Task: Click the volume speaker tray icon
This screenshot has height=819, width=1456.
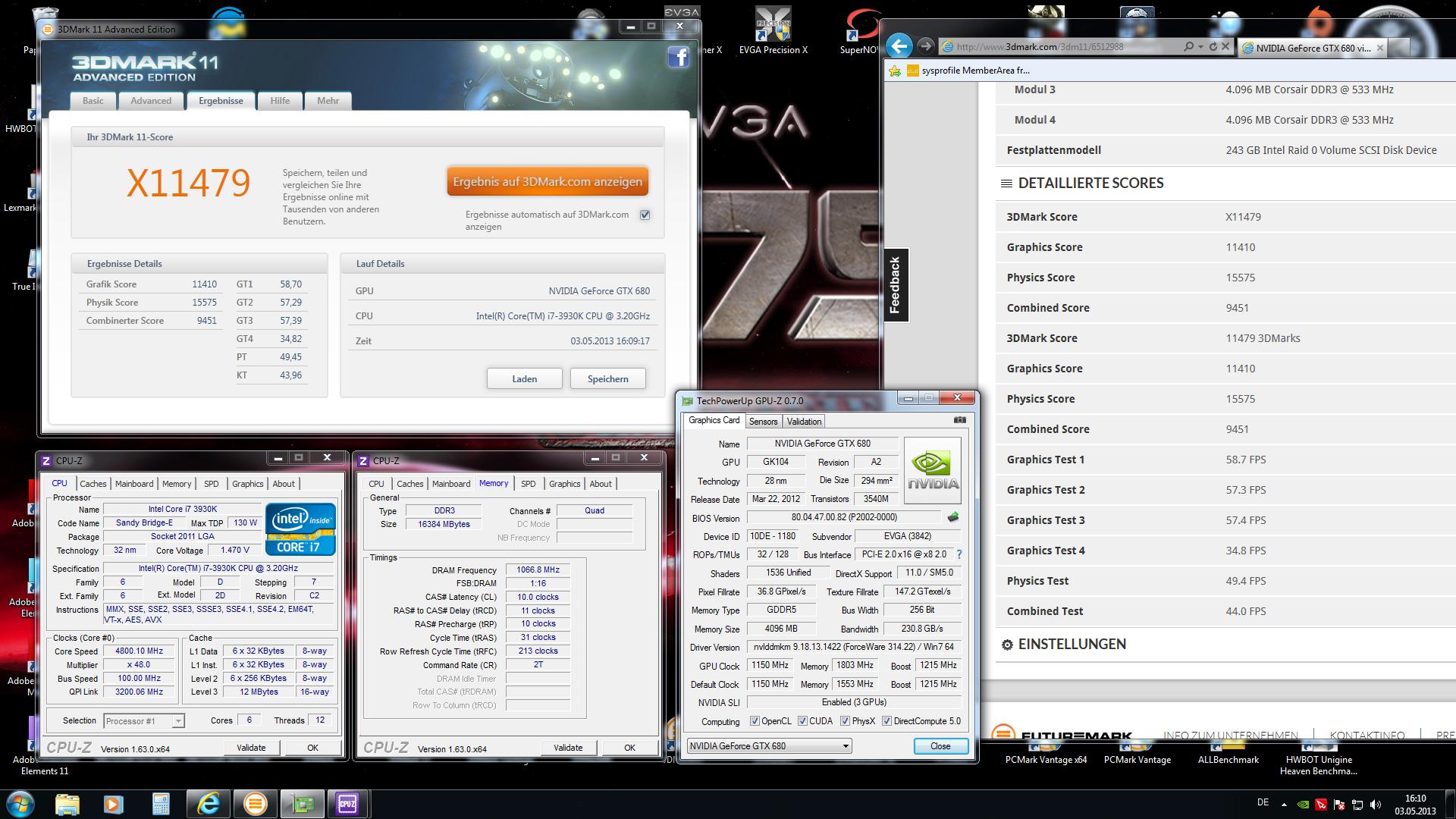Action: 1376,804
